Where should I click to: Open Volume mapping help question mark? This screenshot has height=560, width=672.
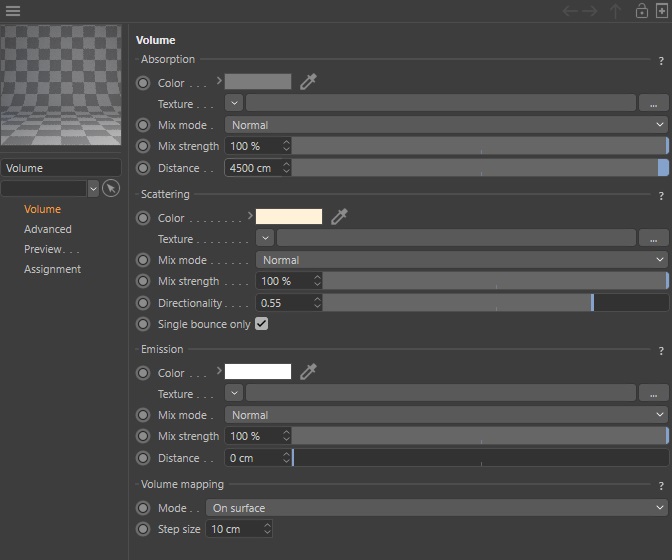pyautogui.click(x=661, y=486)
